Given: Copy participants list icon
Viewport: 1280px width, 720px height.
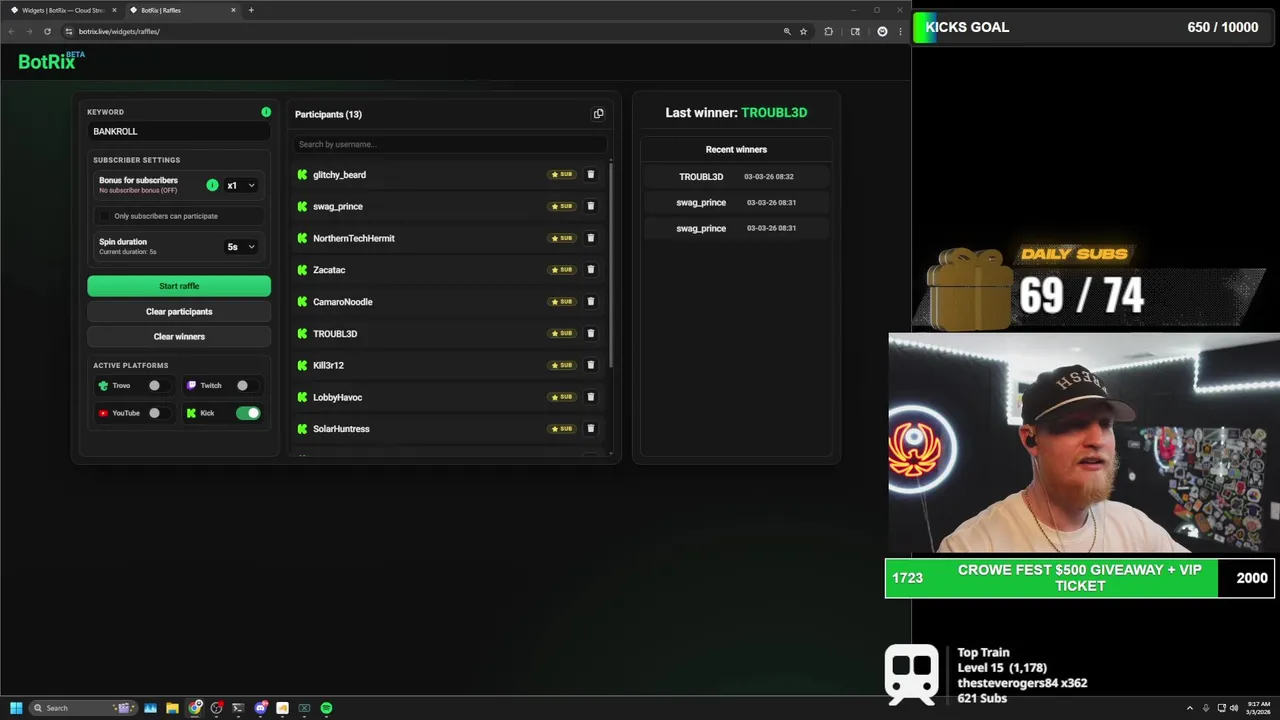Looking at the screenshot, I should pos(598,114).
